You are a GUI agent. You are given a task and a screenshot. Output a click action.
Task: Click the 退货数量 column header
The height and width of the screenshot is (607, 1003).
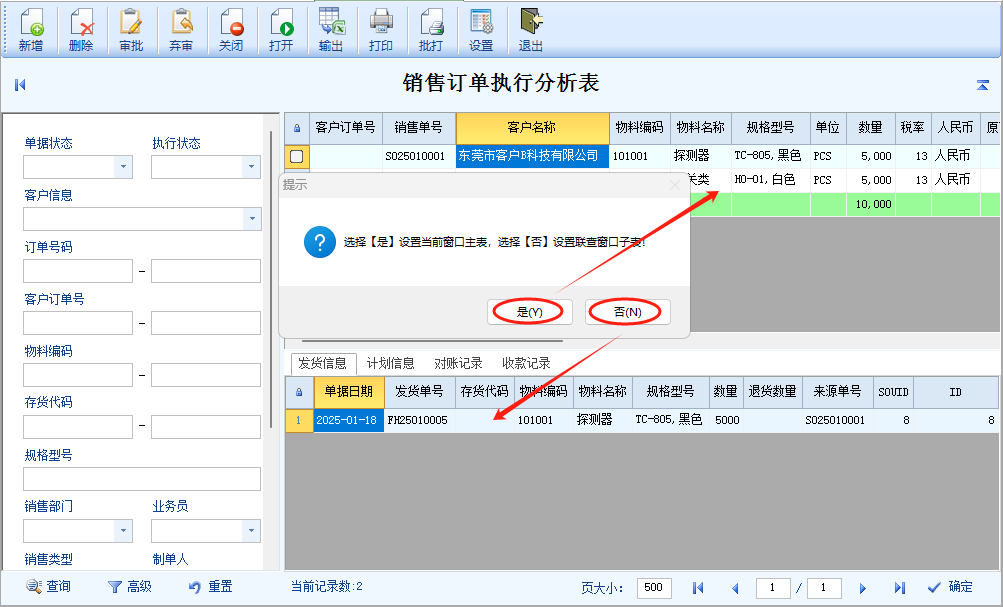click(773, 392)
